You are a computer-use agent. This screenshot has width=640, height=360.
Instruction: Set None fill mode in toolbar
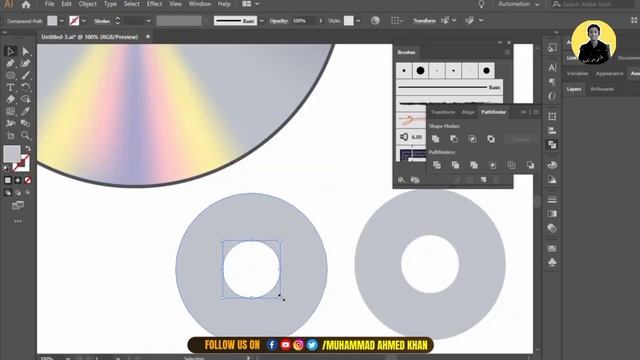click(x=28, y=180)
